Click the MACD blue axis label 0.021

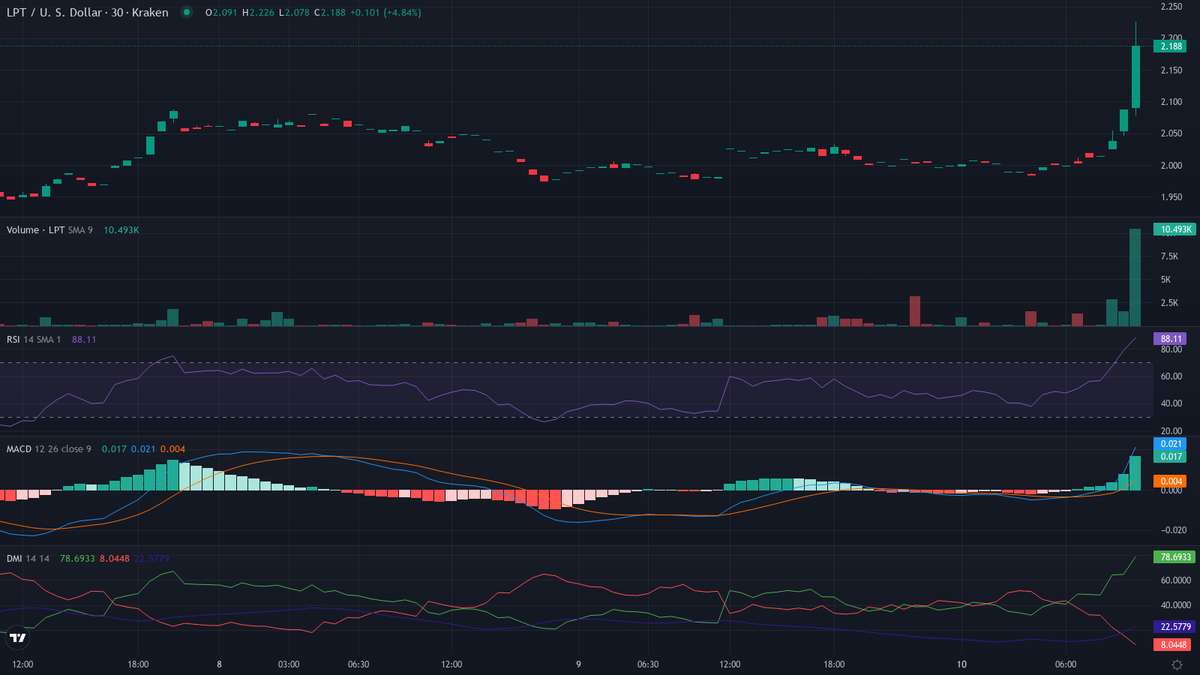pos(1170,443)
